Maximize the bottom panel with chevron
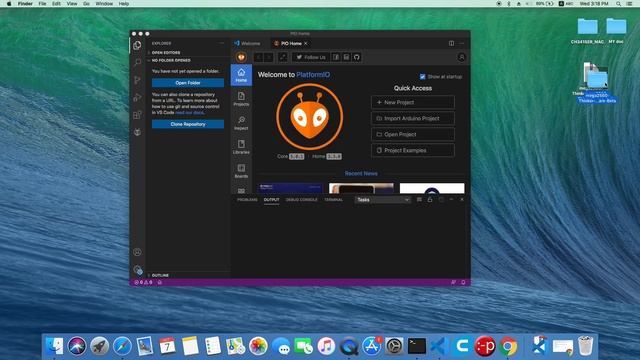This screenshot has height=360, width=640. [451, 200]
